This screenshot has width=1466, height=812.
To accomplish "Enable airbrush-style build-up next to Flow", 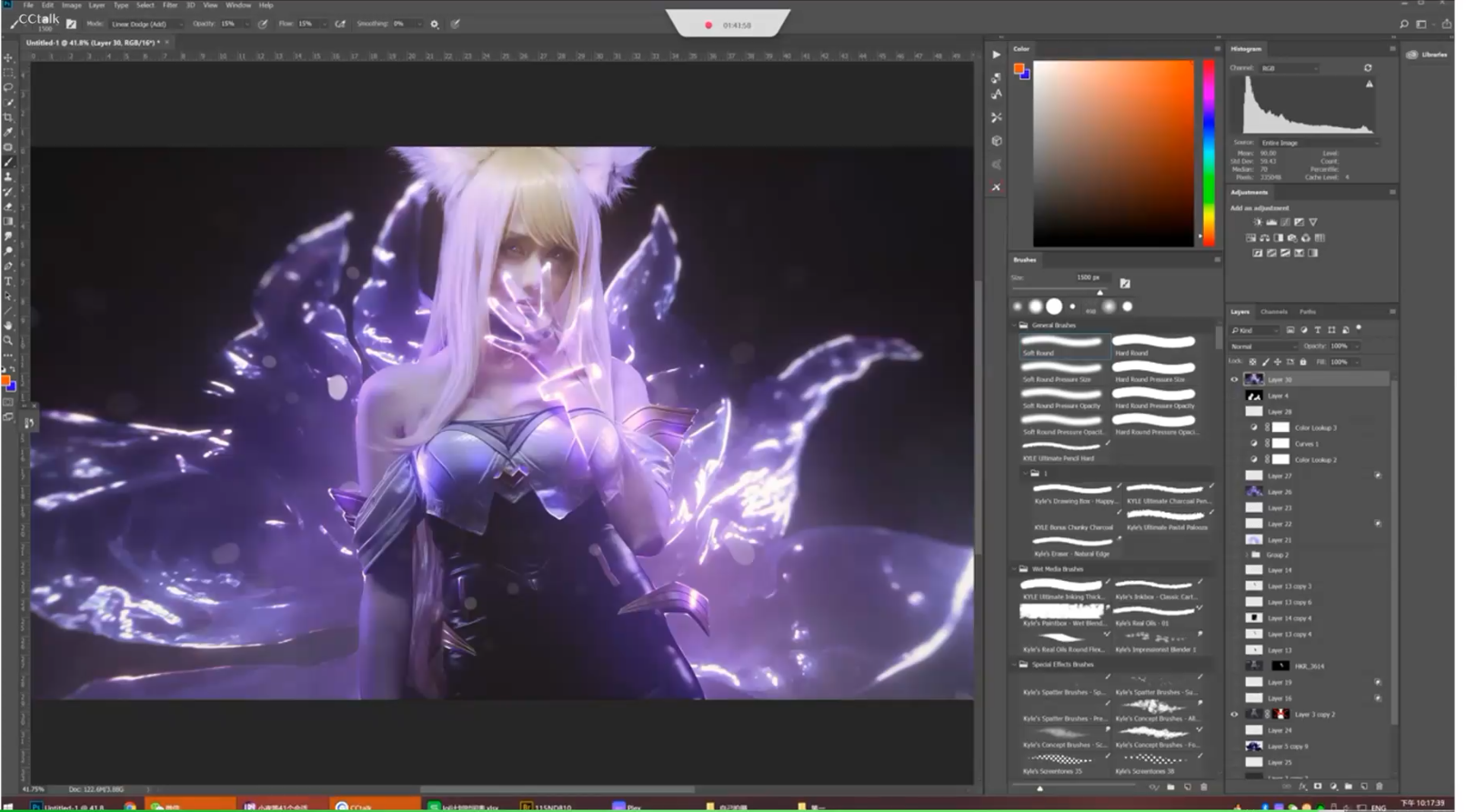I will coord(340,24).
